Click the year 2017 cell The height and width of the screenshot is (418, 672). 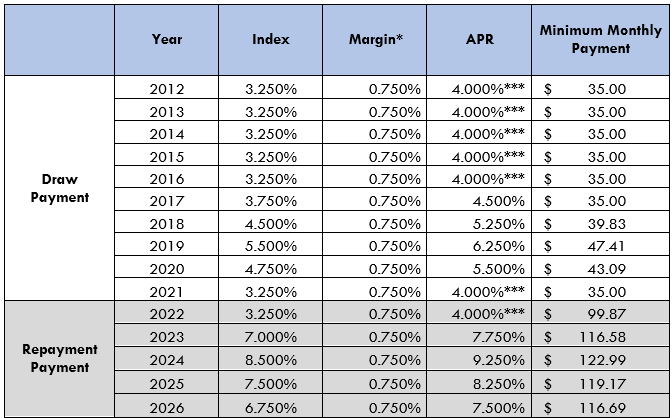(166, 200)
